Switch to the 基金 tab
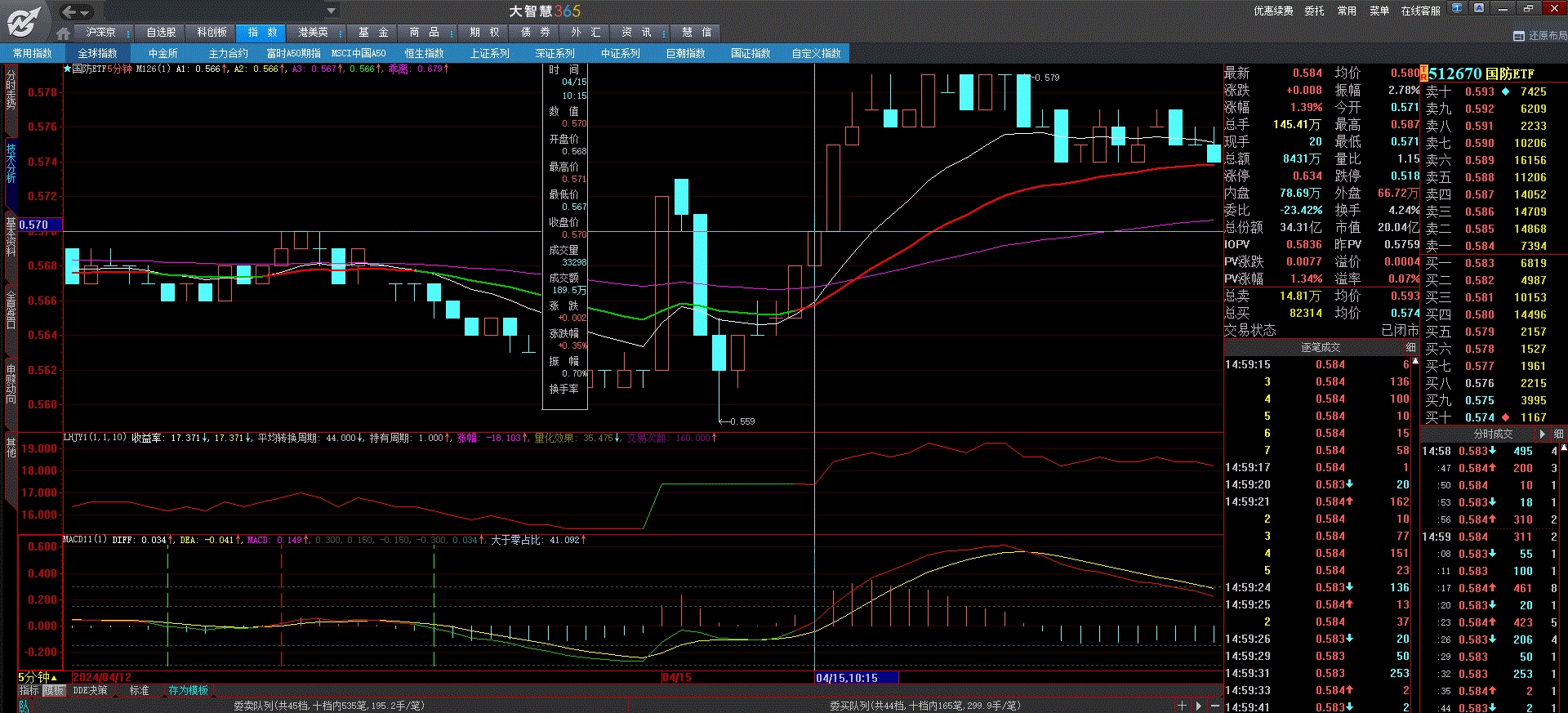Viewport: 1568px width, 713px height. pyautogui.click(x=374, y=33)
